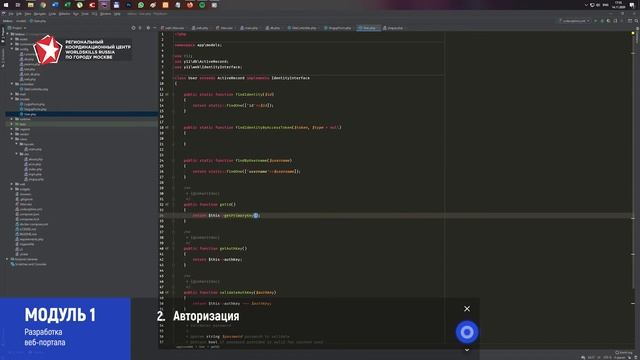Click the Run configuration button
This screenshot has width=640, height=360.
coord(595,21)
